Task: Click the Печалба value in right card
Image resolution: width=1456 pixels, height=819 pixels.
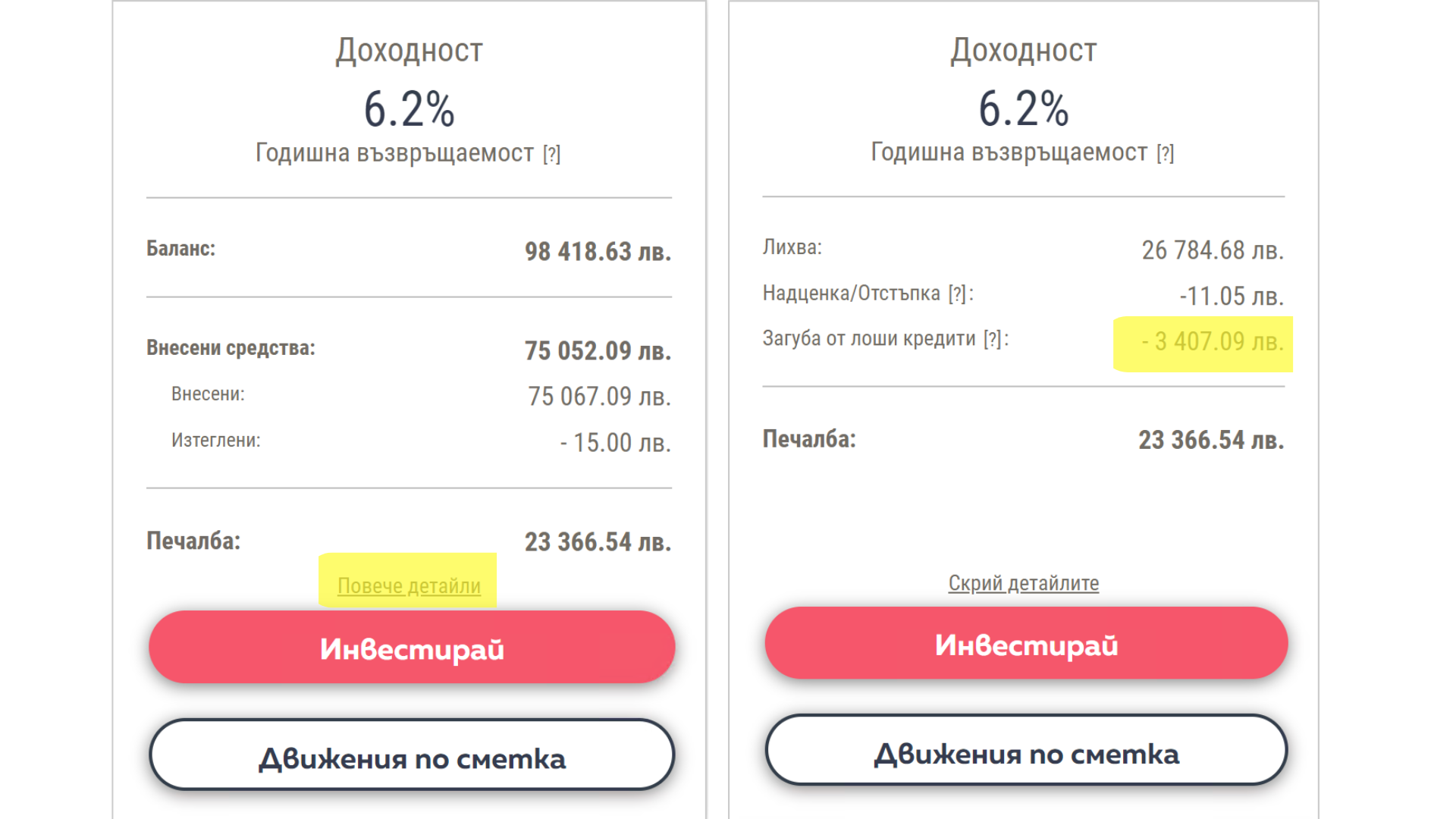Action: 1210,440
